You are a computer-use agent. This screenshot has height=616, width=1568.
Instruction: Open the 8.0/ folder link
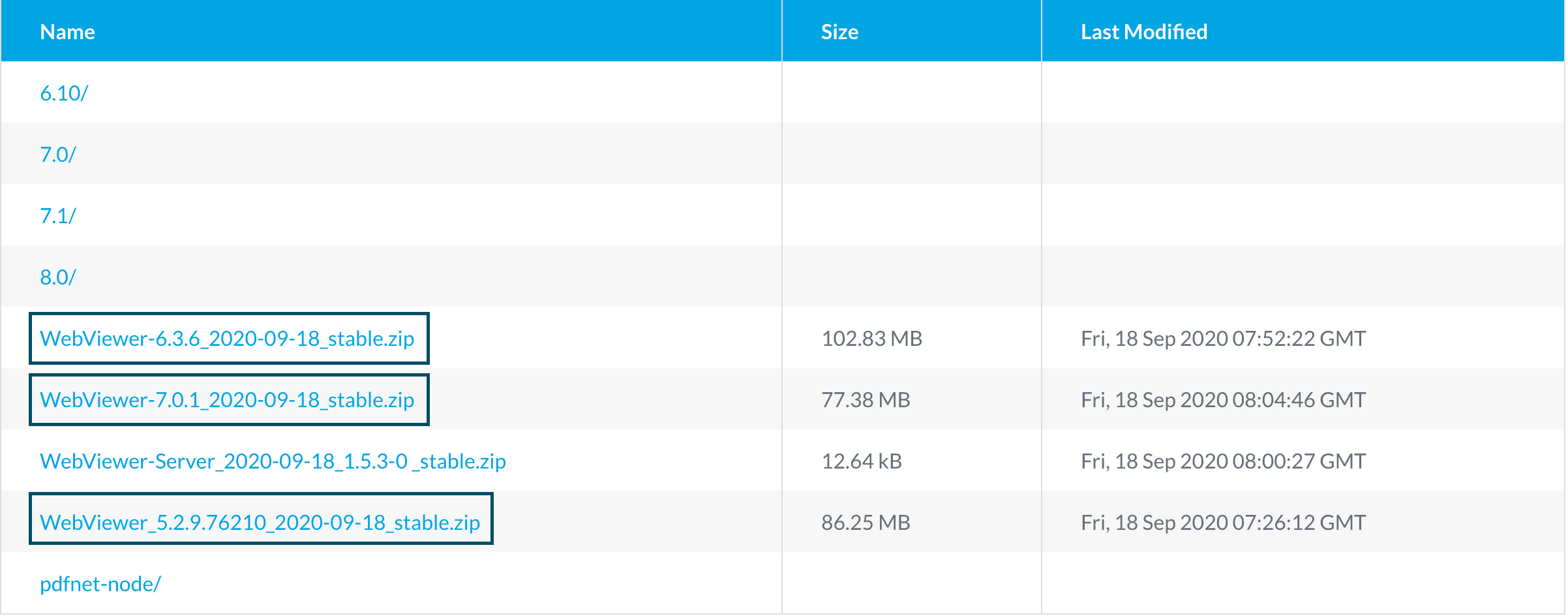coord(58,277)
